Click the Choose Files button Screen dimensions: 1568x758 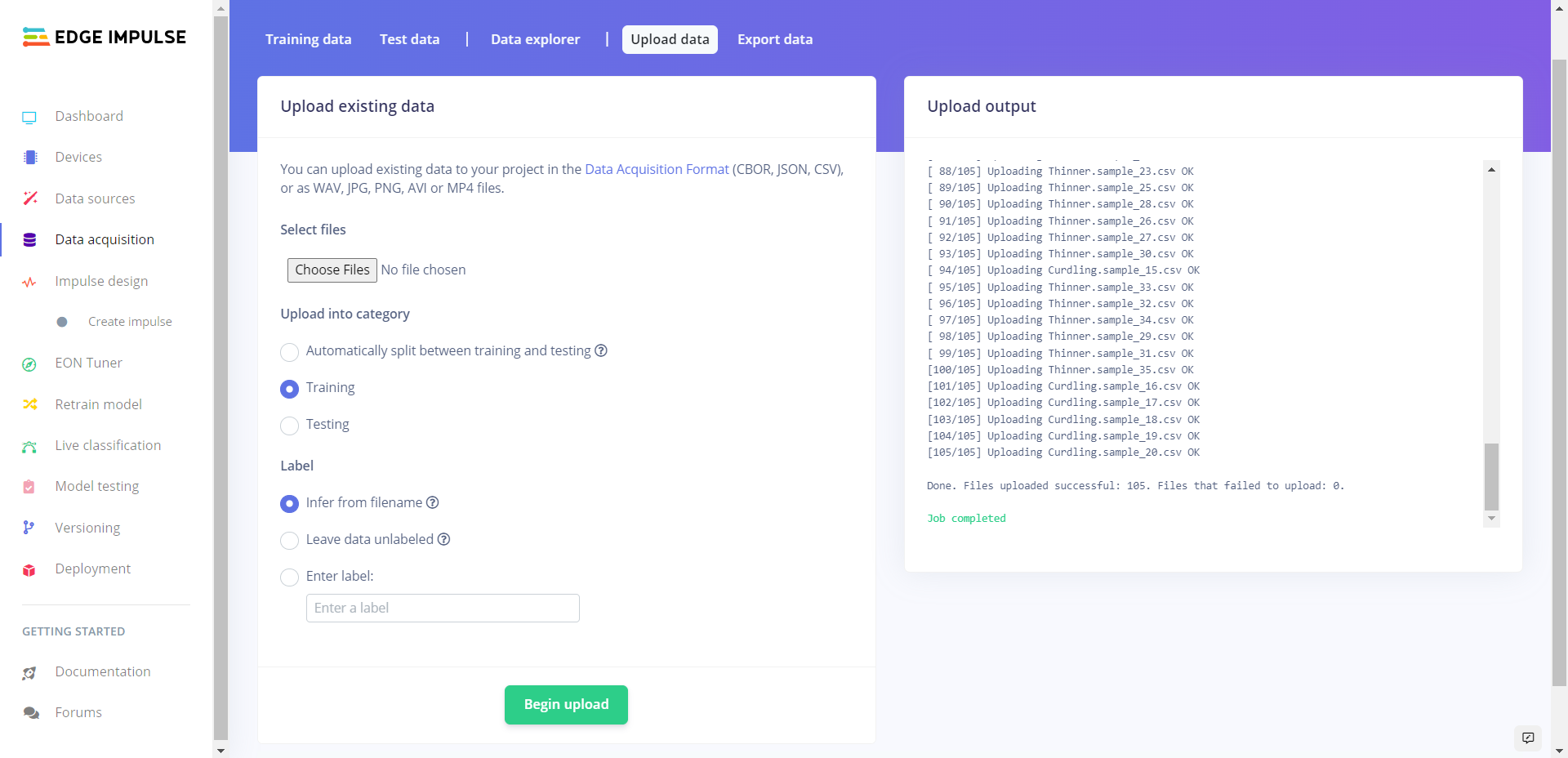tap(332, 270)
